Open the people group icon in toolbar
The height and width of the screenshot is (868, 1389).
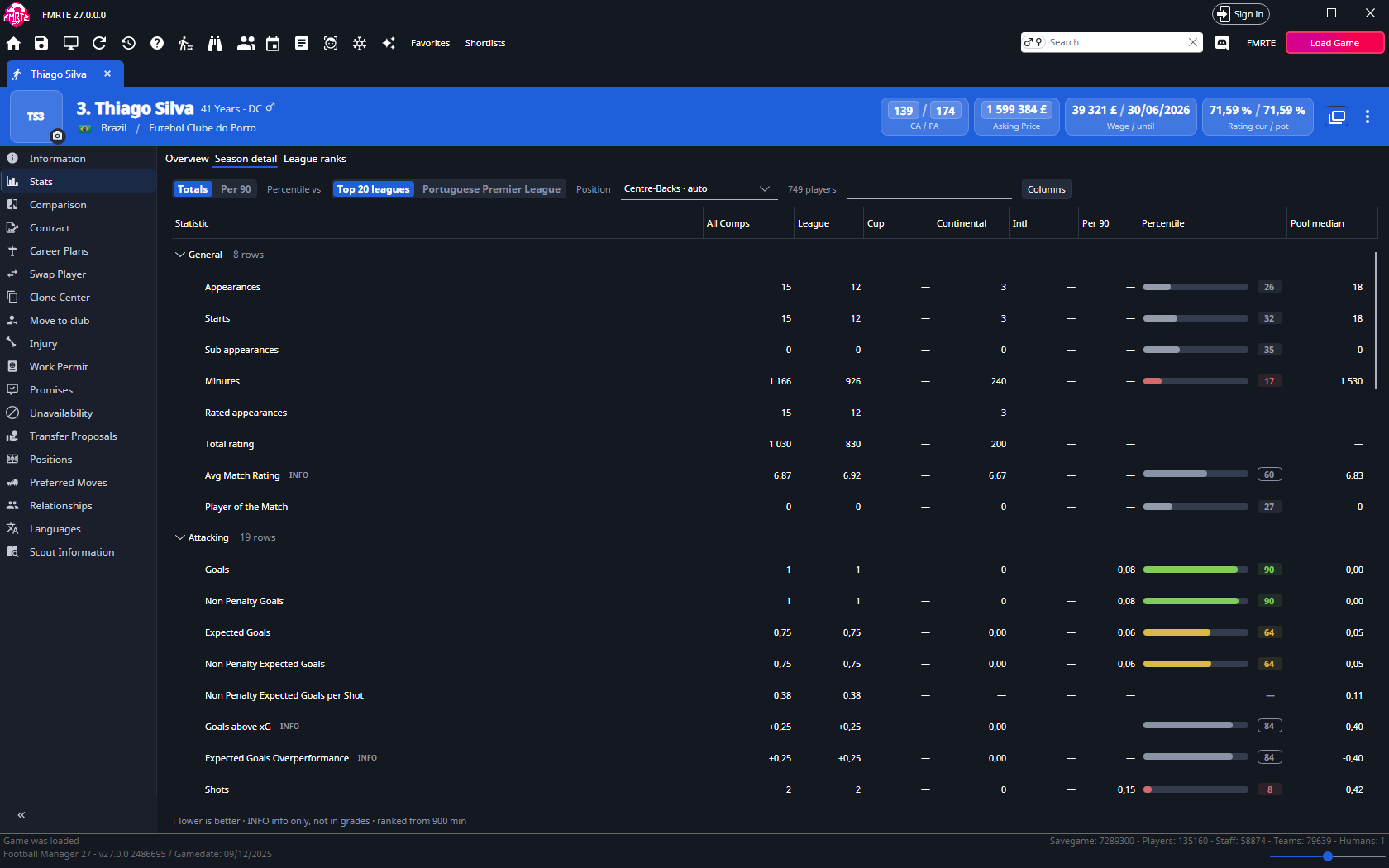[246, 43]
